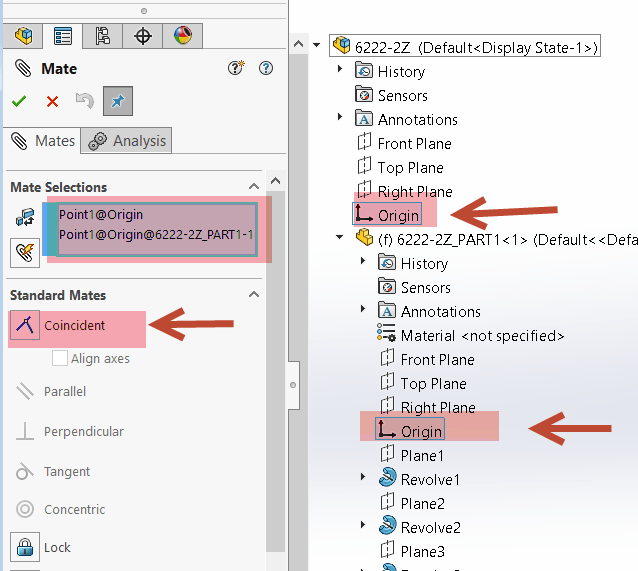Open the Mate help question mark icon
This screenshot has width=638, height=571.
(266, 68)
